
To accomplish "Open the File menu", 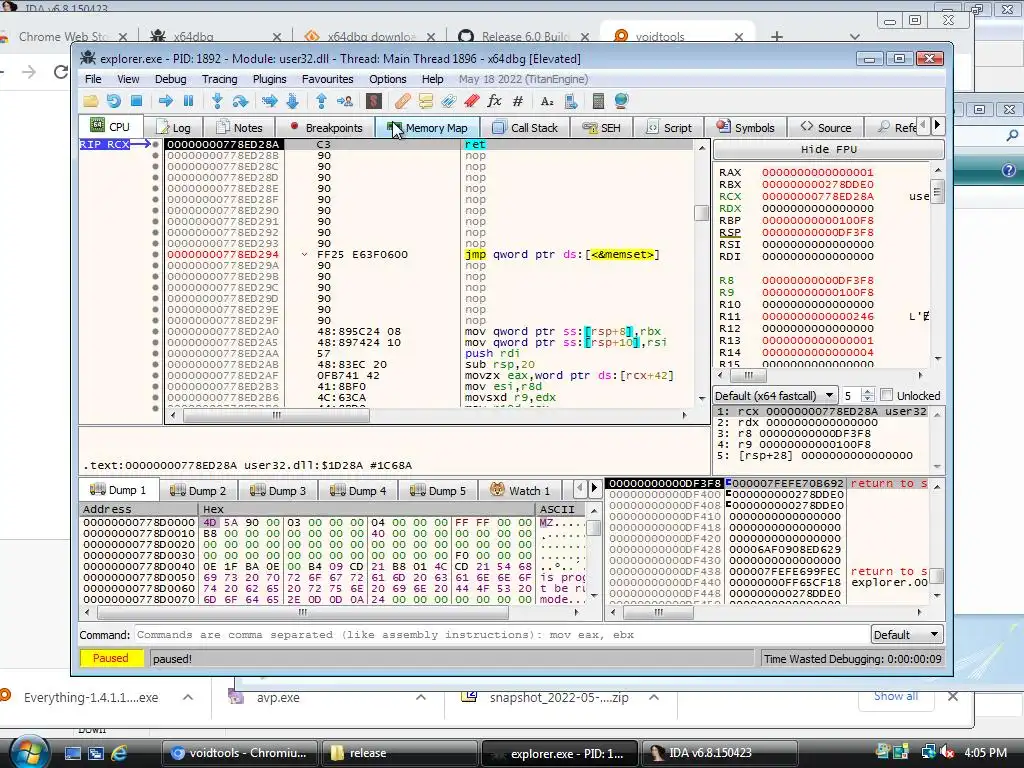I will (93, 79).
